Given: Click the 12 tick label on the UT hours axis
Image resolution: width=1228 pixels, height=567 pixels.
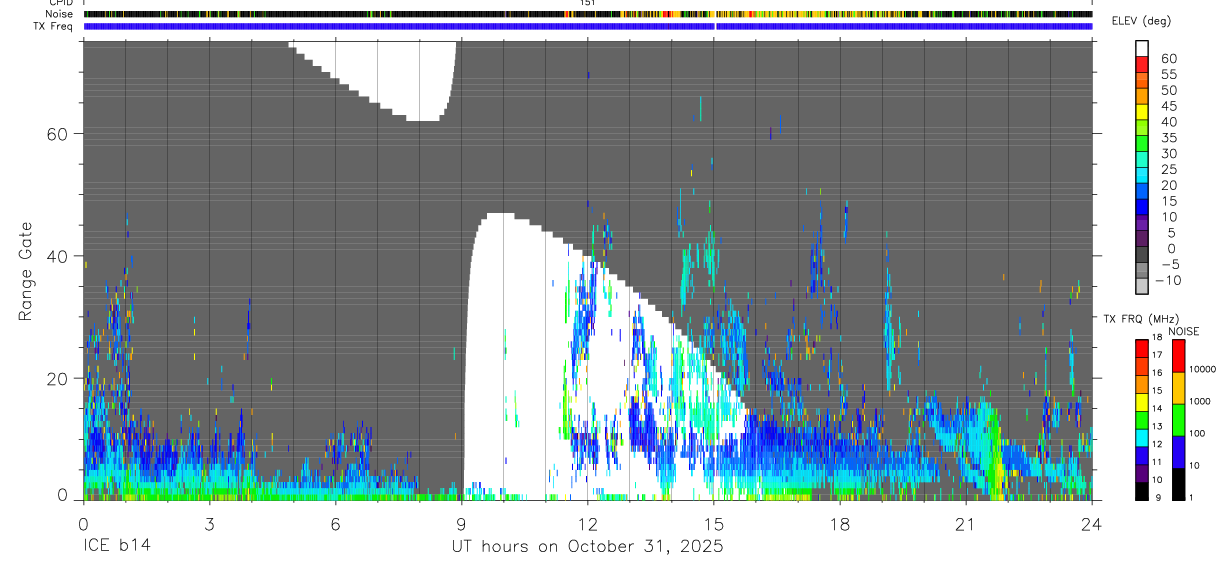Looking at the screenshot, I should (x=588, y=524).
